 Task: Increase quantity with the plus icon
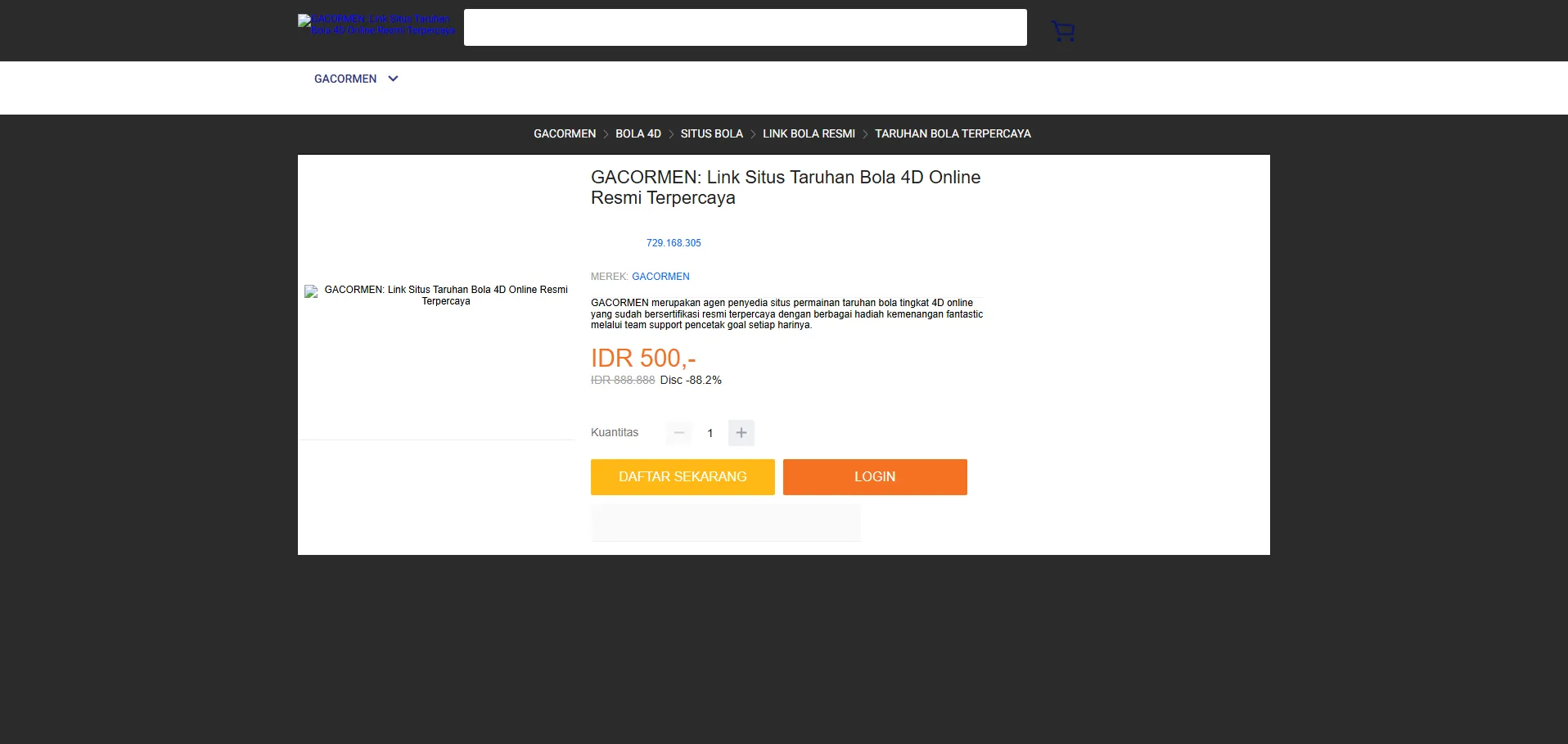(x=741, y=433)
